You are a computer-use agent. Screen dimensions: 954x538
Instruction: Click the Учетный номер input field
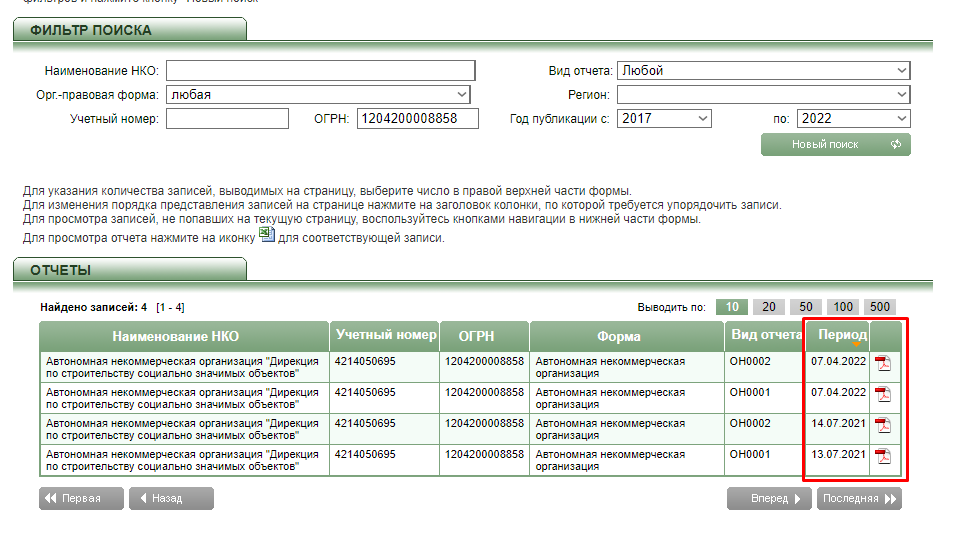pos(228,119)
